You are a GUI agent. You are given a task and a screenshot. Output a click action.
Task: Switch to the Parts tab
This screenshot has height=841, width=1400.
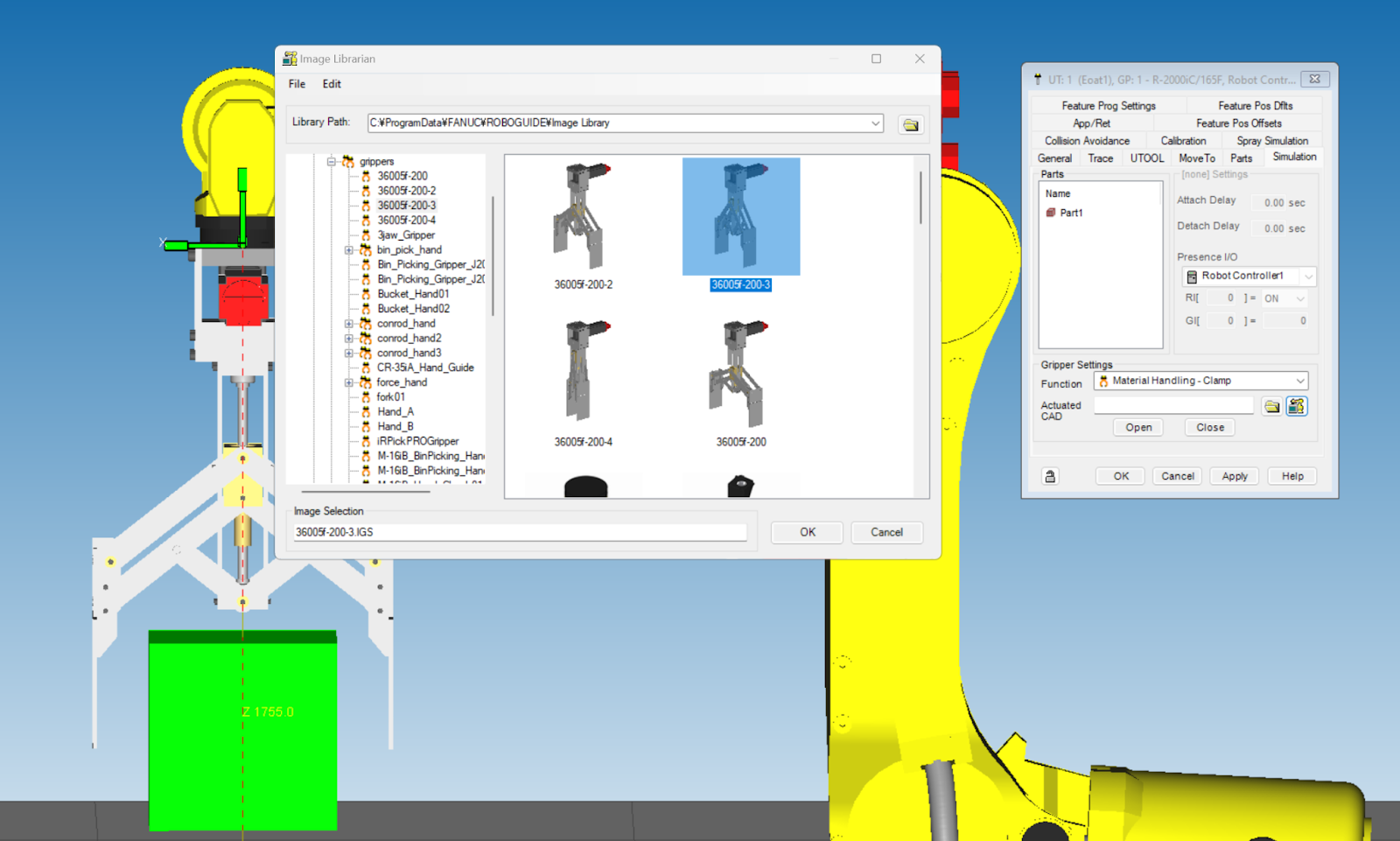pos(1241,158)
